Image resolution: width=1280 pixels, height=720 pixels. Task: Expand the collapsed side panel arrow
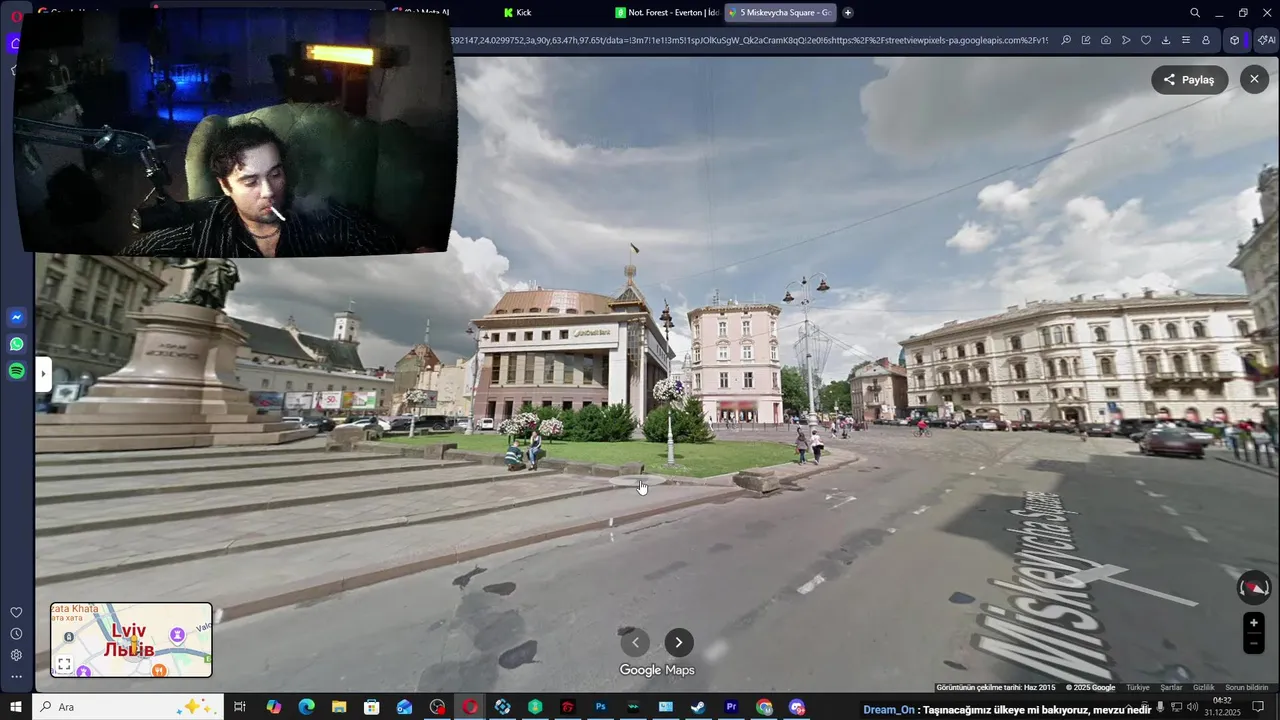(x=43, y=375)
